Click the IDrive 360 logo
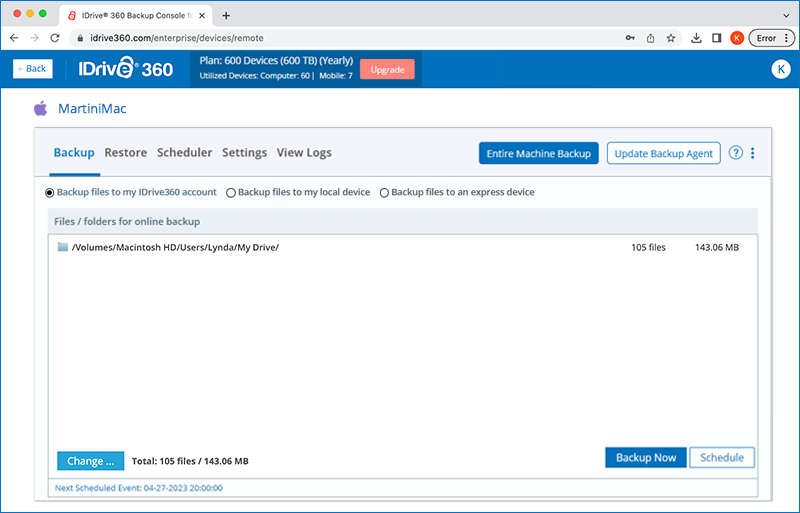Screen dimensions: 800x513 pos(126,68)
